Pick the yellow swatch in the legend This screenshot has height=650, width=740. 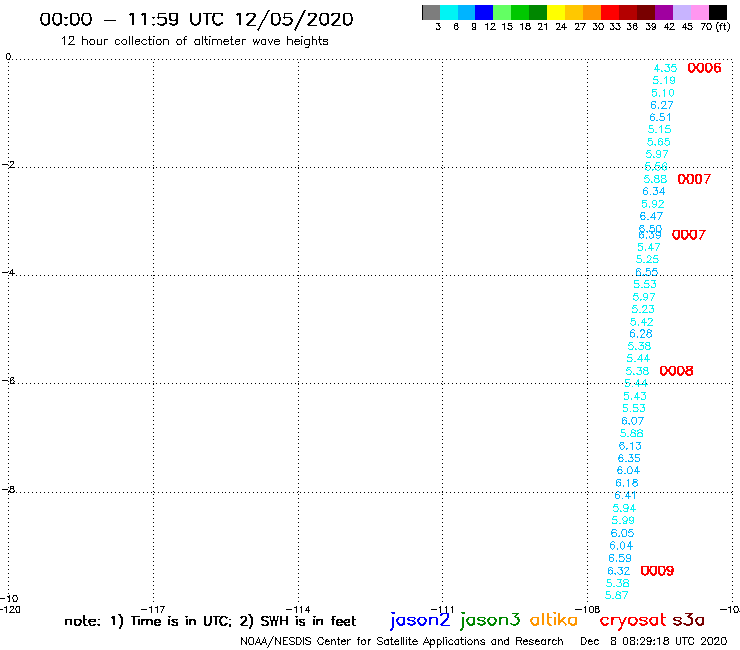click(x=556, y=13)
